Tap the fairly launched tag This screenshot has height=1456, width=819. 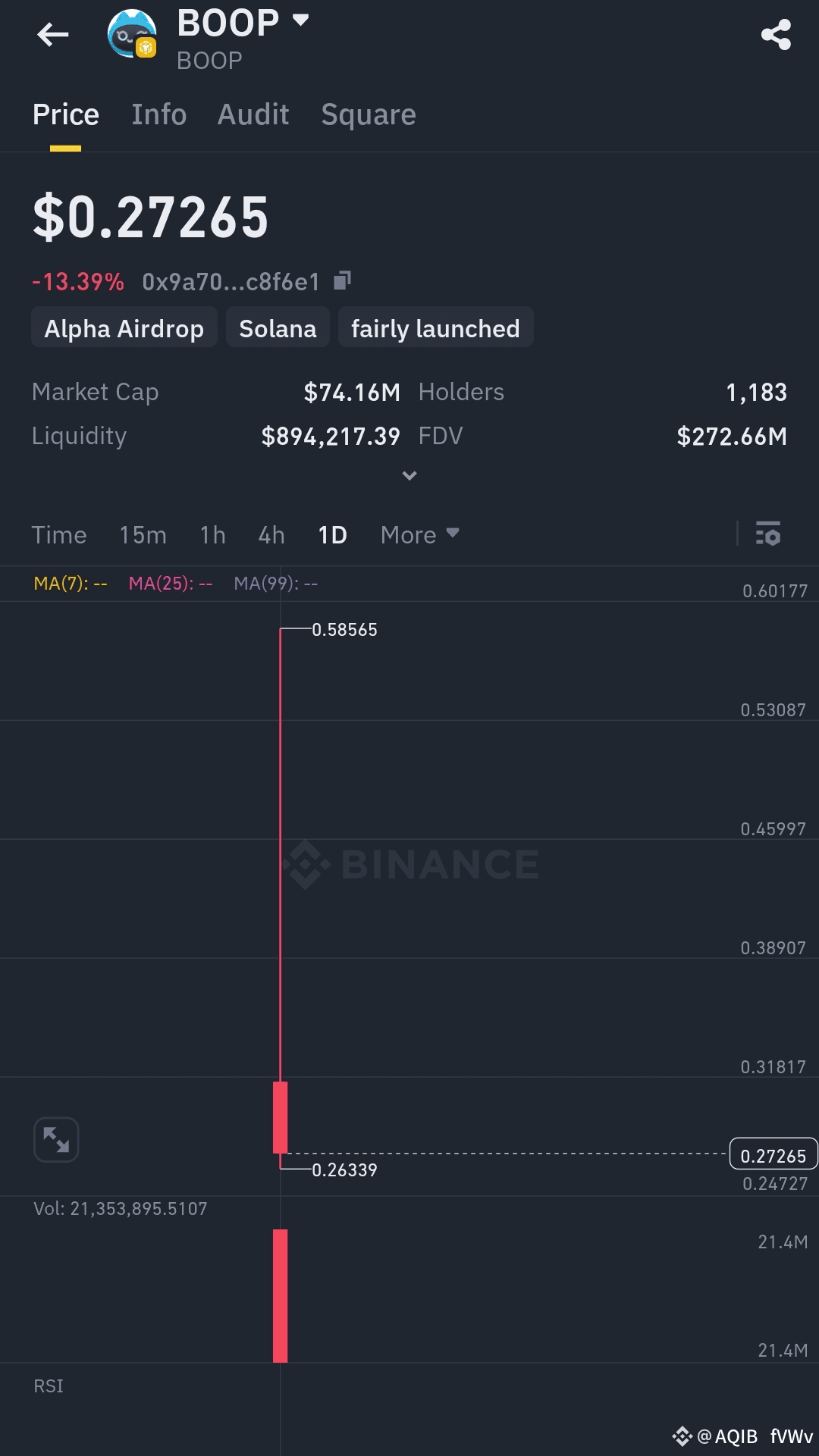click(x=435, y=327)
